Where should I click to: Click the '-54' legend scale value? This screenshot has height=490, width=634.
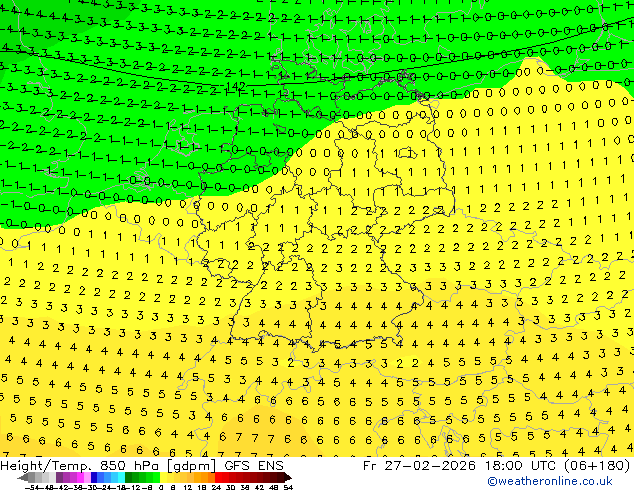click(32, 487)
